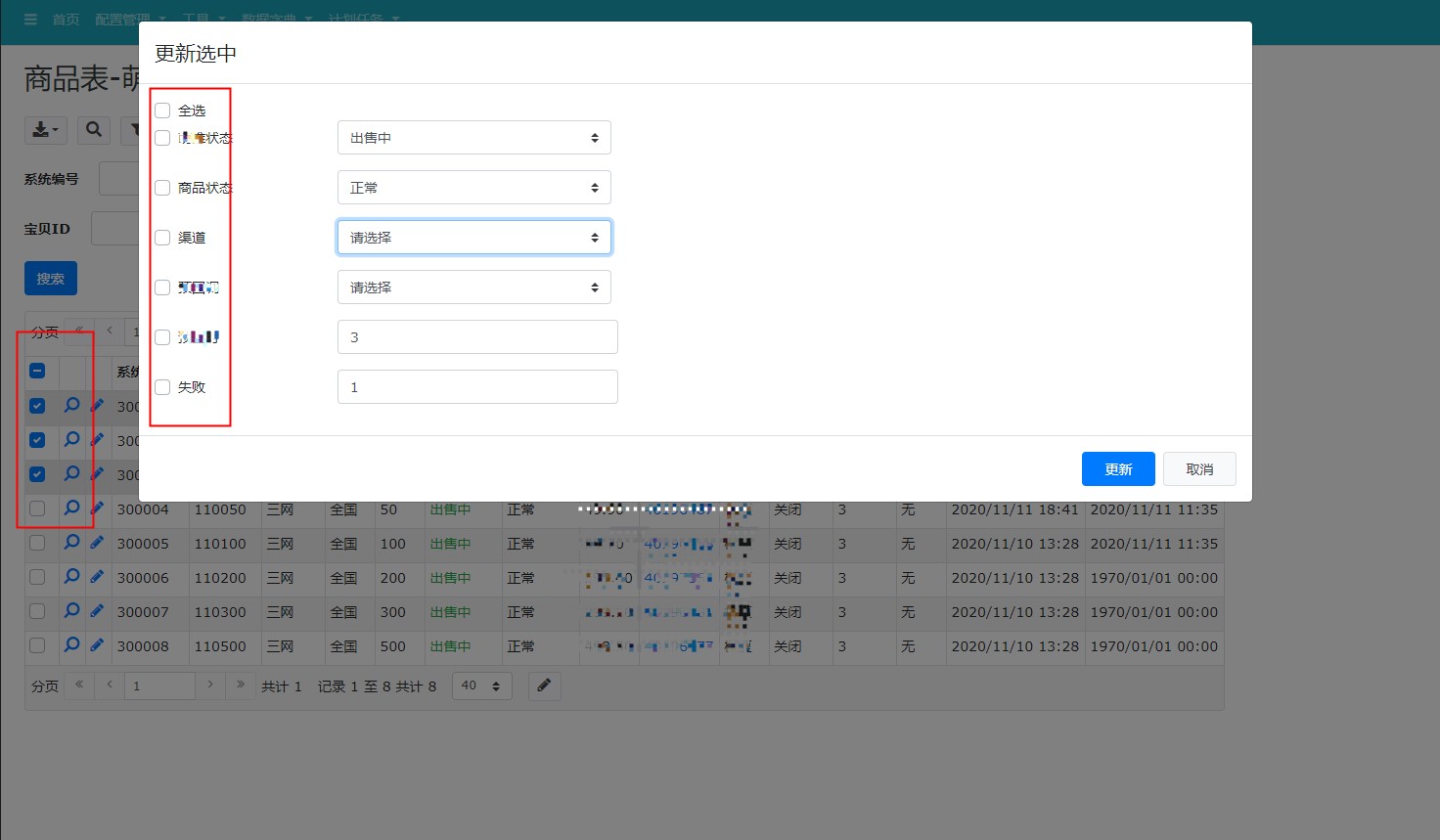View details of row 300008

71,645
